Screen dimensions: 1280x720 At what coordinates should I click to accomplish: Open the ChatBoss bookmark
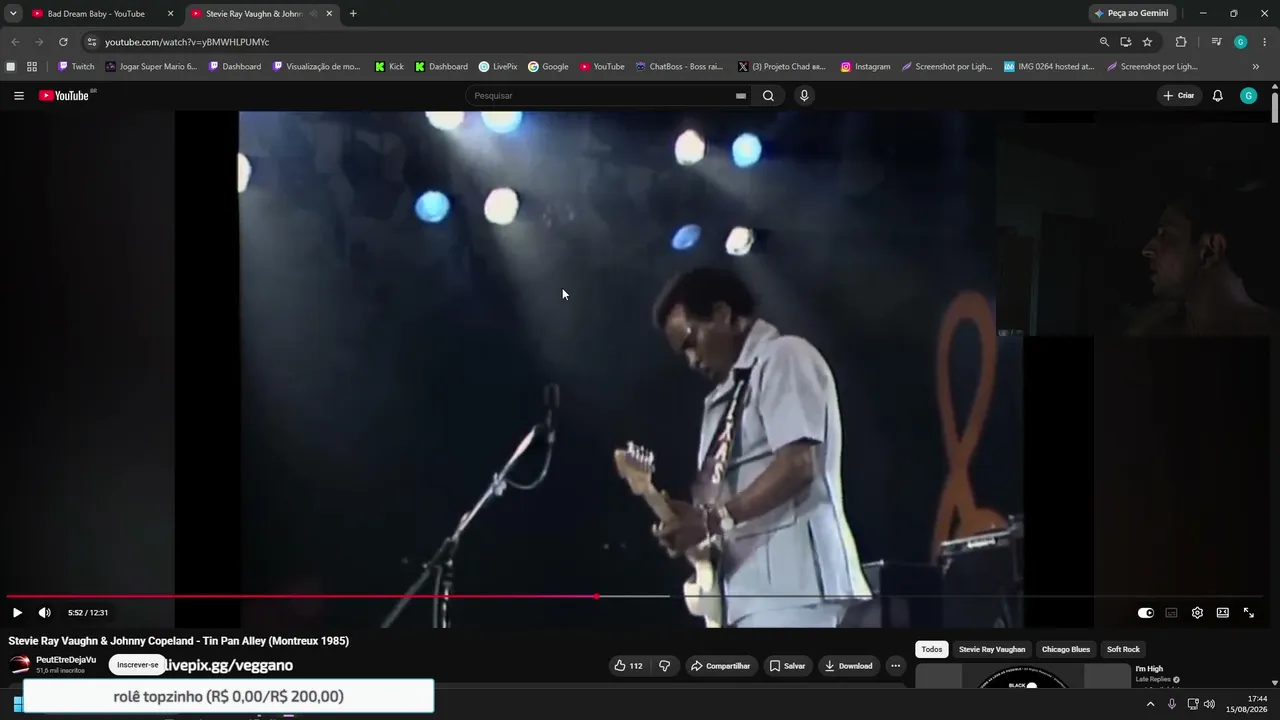pyautogui.click(x=679, y=67)
